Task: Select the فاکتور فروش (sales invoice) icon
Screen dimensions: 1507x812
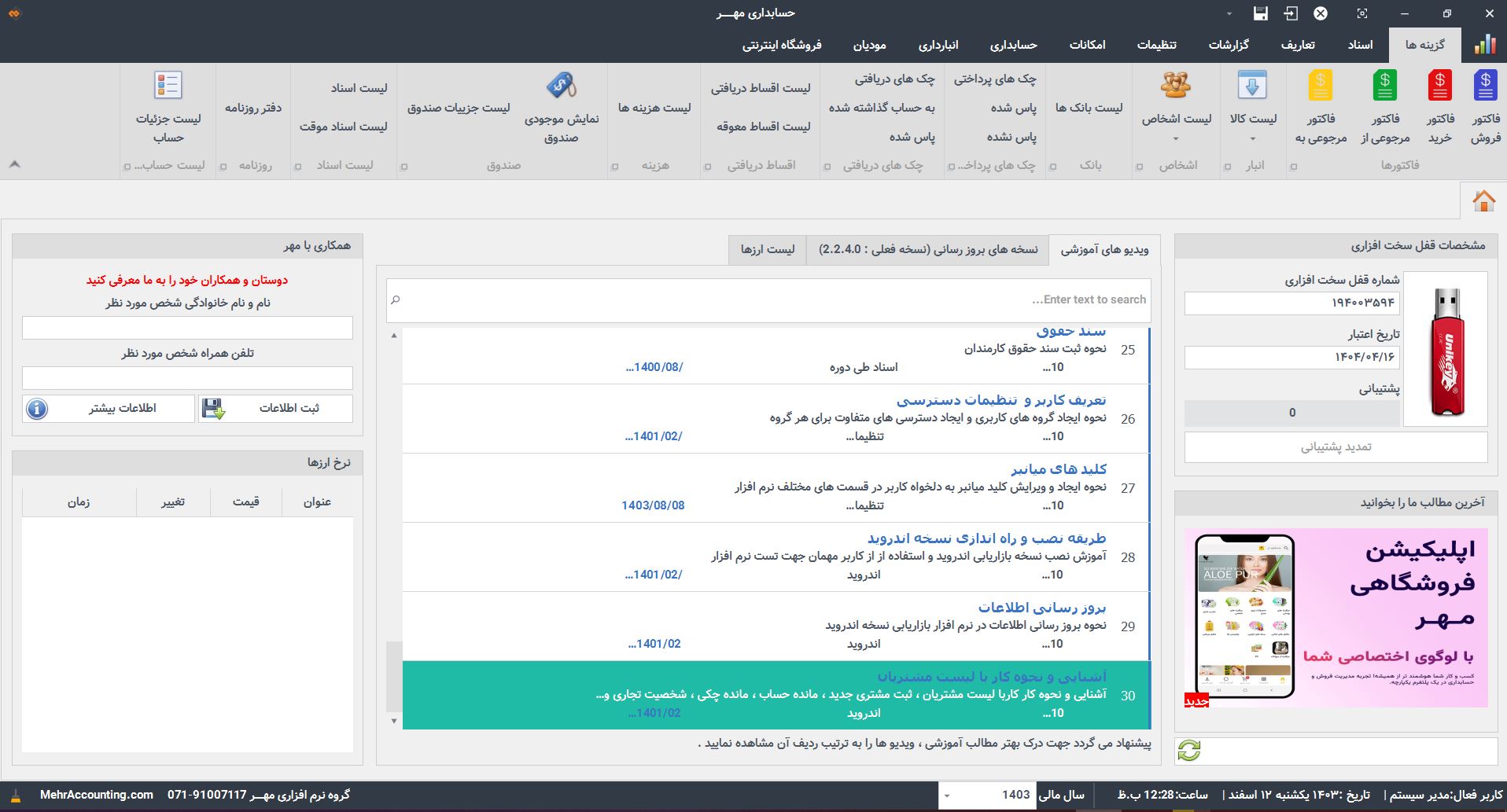Action: click(1485, 86)
